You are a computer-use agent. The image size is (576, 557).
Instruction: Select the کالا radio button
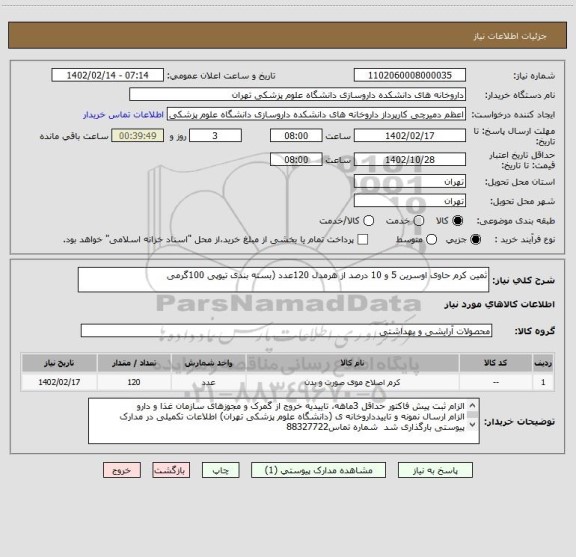(x=458, y=221)
